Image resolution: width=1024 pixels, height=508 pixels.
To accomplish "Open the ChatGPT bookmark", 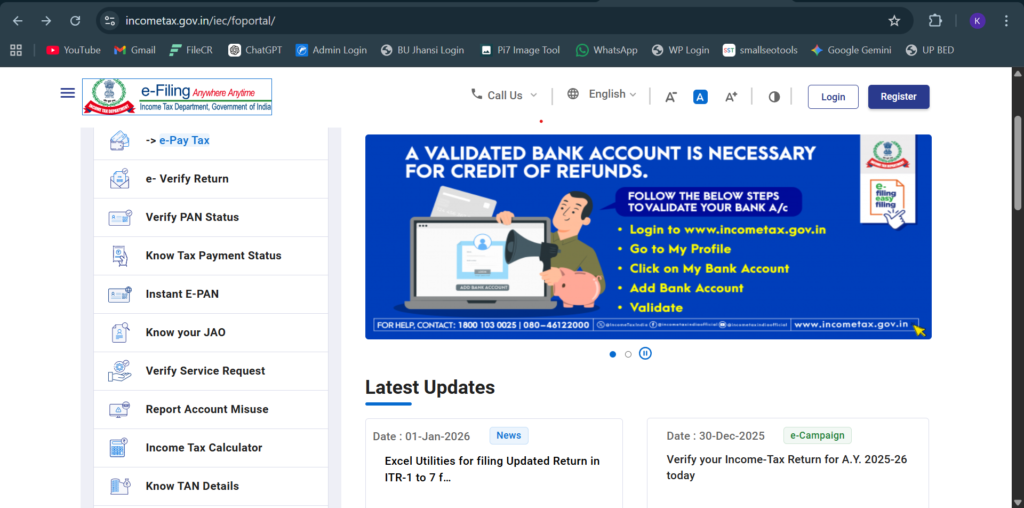I will pos(255,50).
